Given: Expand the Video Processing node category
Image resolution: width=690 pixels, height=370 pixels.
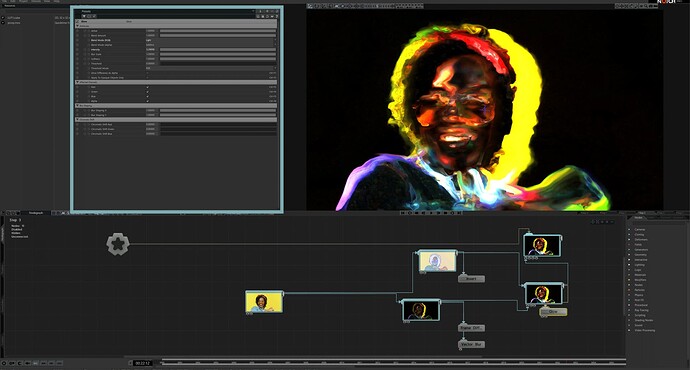Looking at the screenshot, I should click(x=645, y=330).
